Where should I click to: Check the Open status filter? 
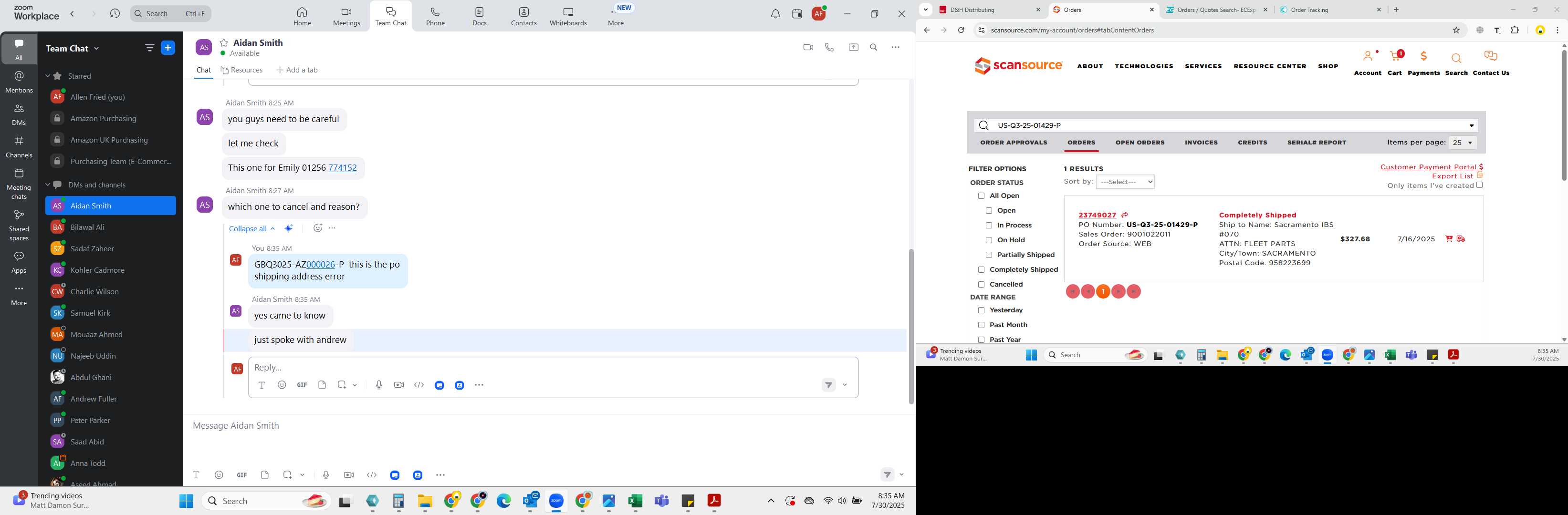(x=989, y=210)
